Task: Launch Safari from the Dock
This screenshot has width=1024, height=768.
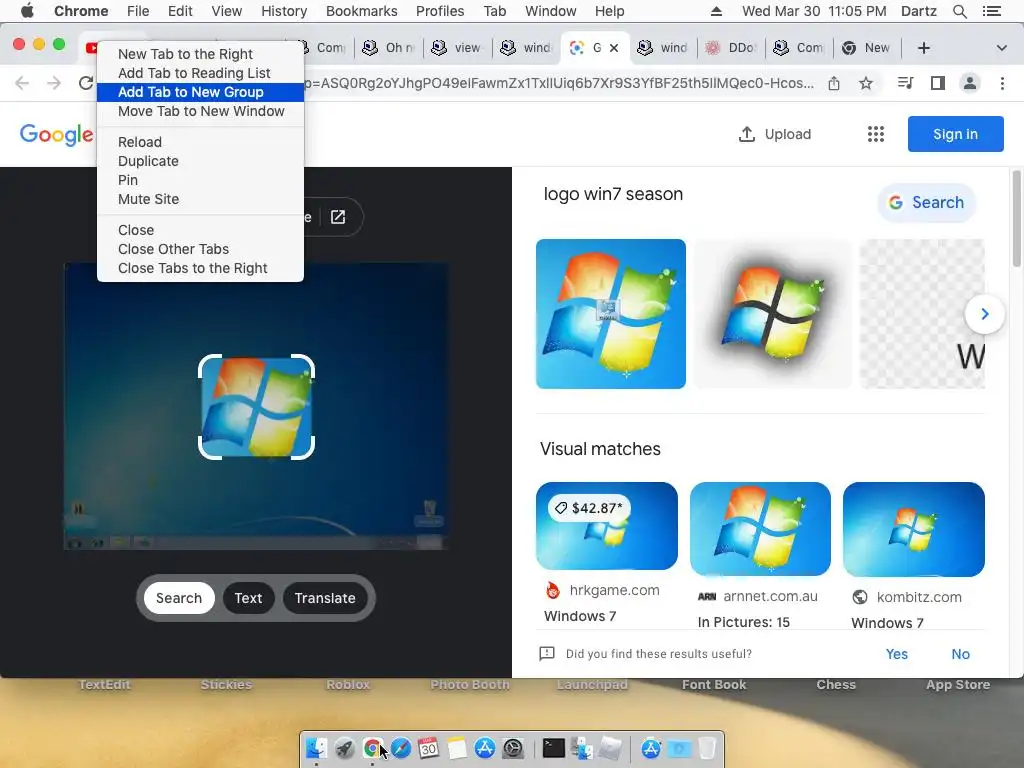Action: tap(400, 748)
